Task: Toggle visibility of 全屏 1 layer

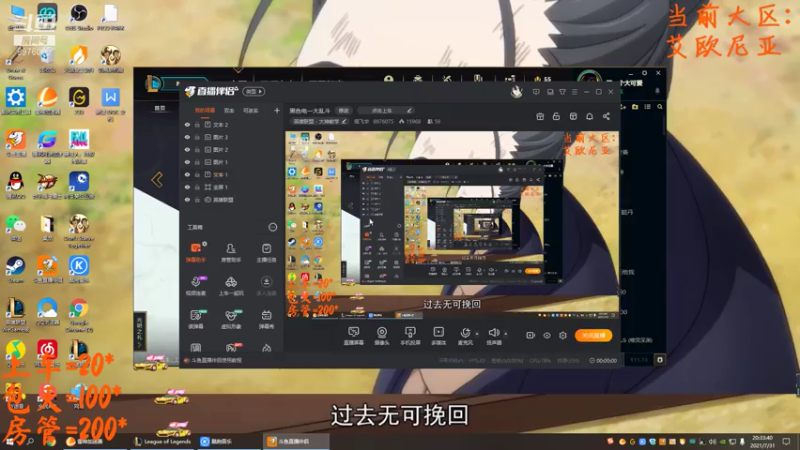Action: [x=187, y=187]
